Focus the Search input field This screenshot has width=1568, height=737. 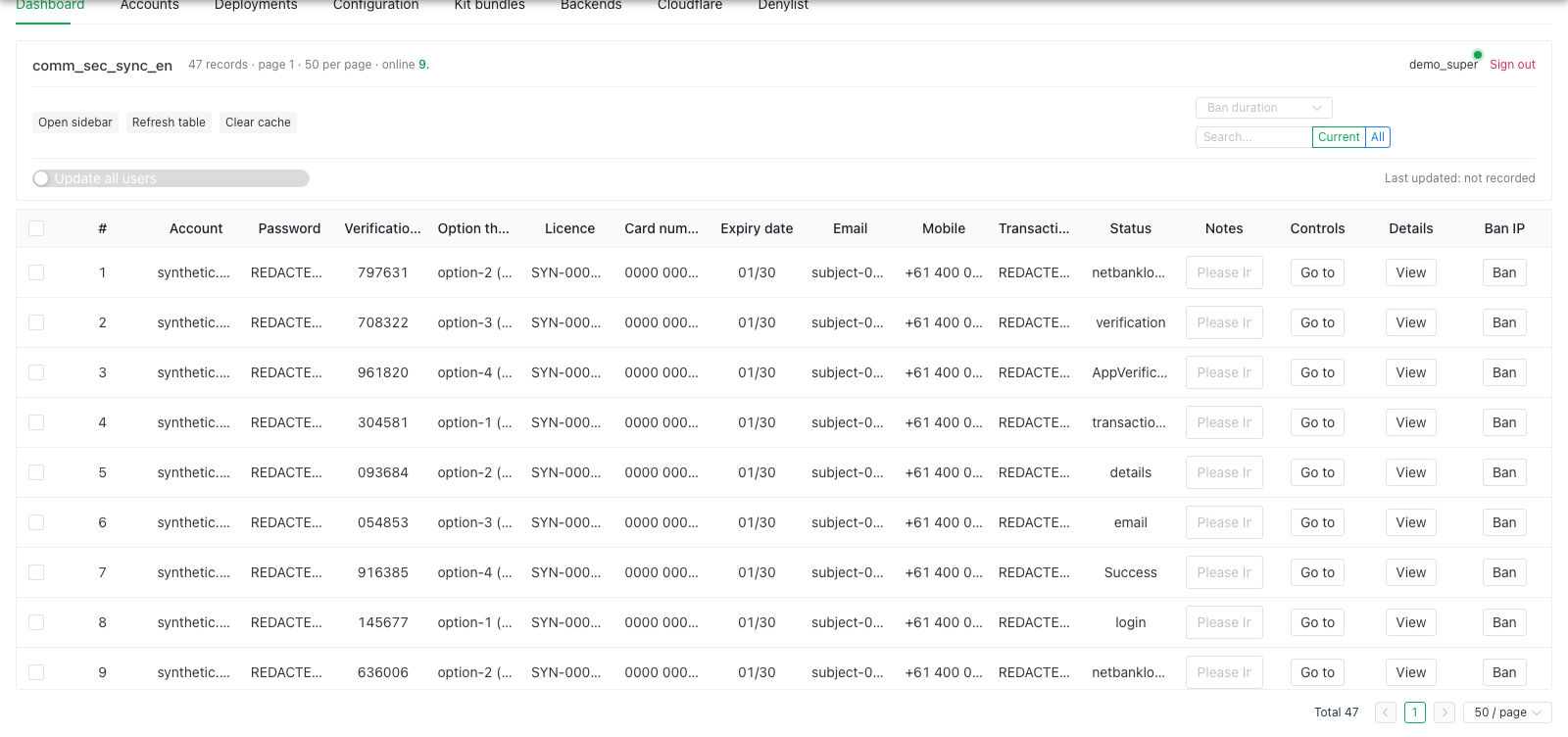point(1253,137)
